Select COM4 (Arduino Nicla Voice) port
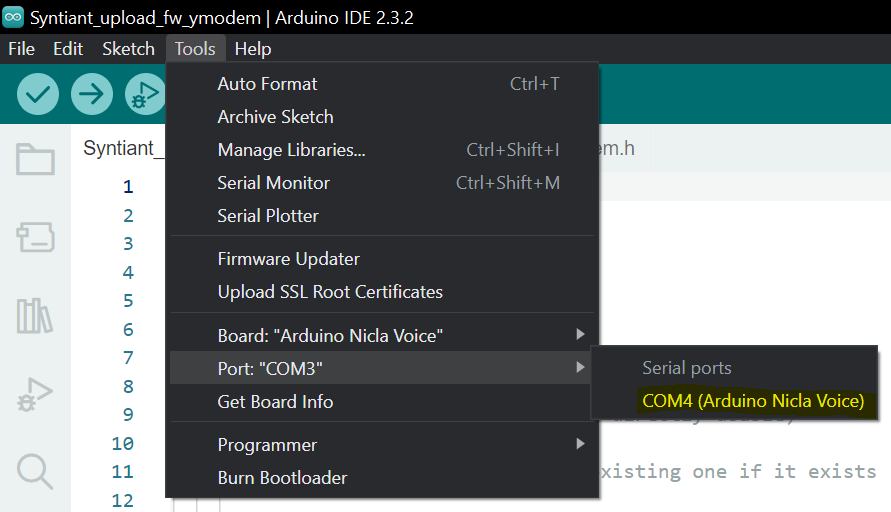The image size is (891, 512). tap(752, 401)
